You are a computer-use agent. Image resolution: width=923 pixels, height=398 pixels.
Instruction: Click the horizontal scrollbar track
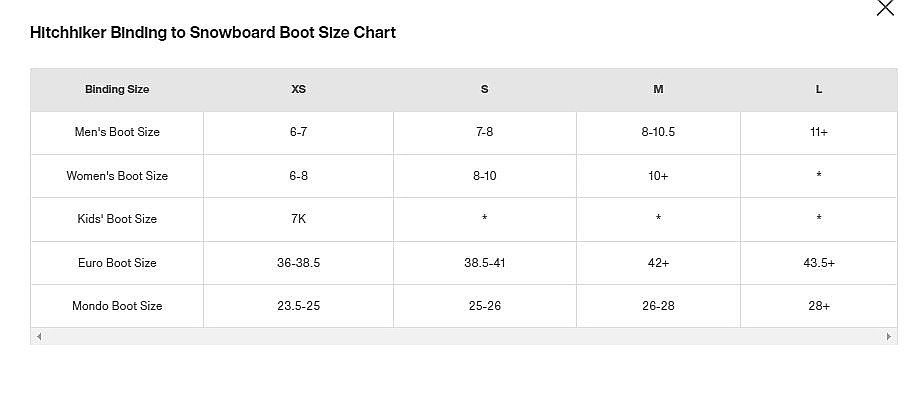pyautogui.click(x=464, y=337)
